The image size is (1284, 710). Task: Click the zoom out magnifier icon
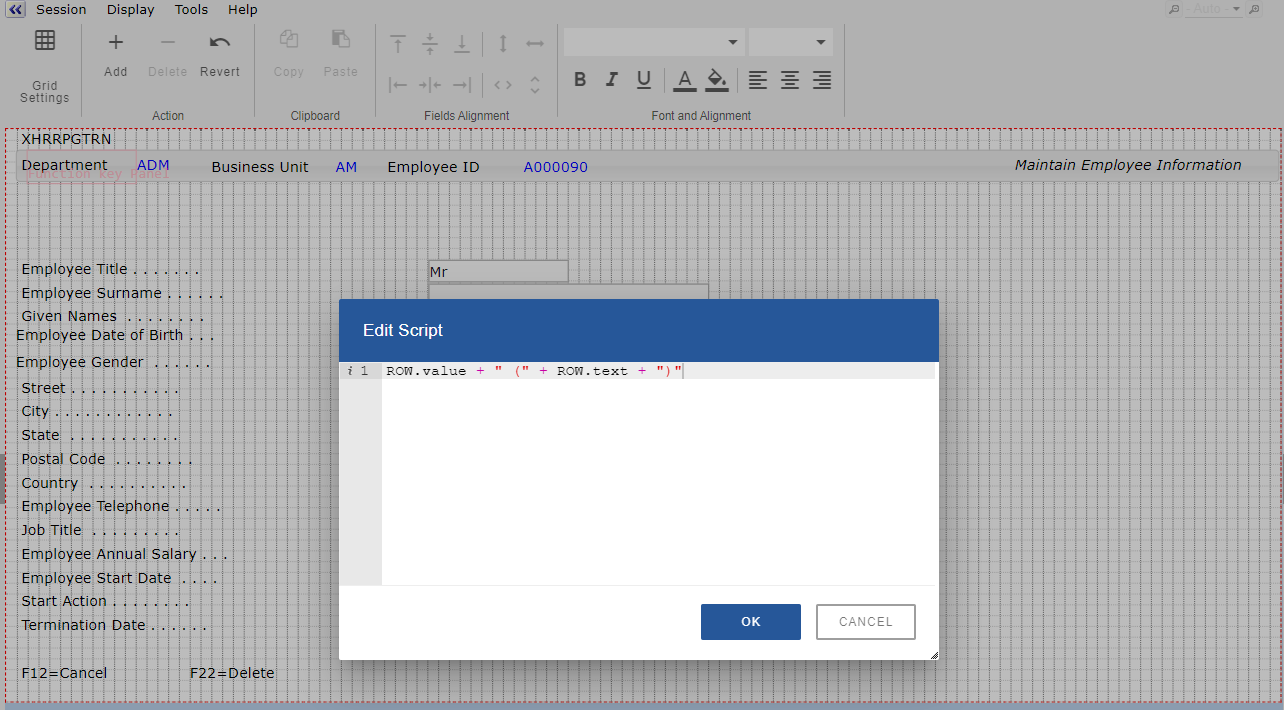coord(1175,9)
